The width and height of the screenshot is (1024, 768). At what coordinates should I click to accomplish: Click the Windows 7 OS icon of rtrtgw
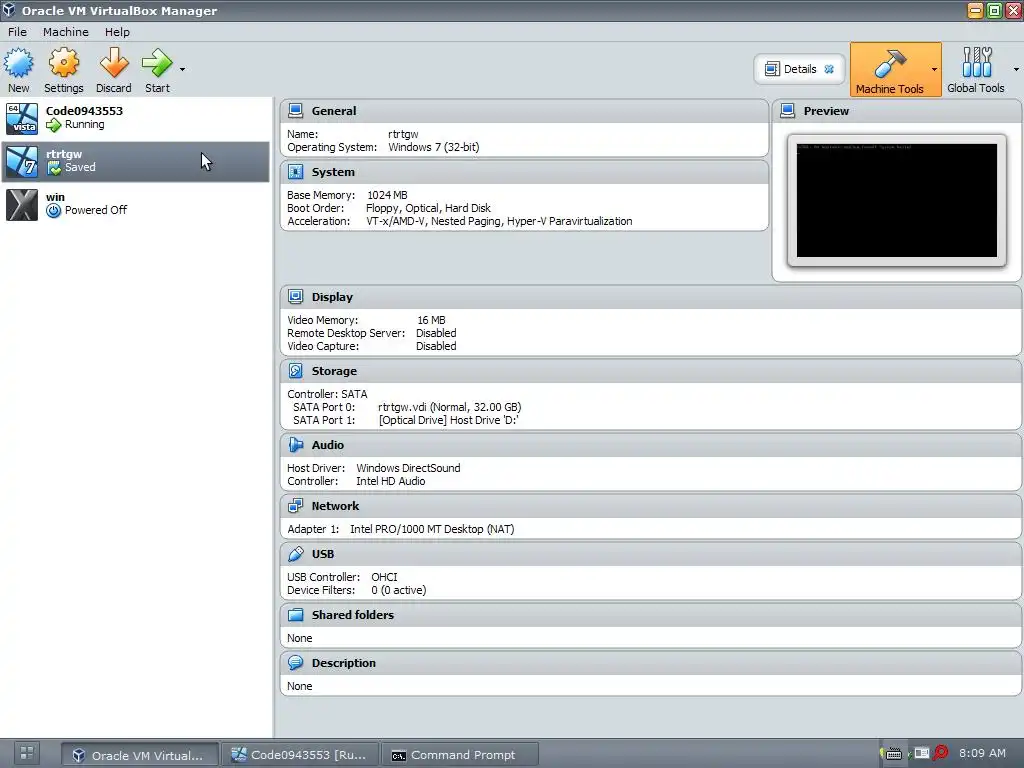[x=22, y=161]
